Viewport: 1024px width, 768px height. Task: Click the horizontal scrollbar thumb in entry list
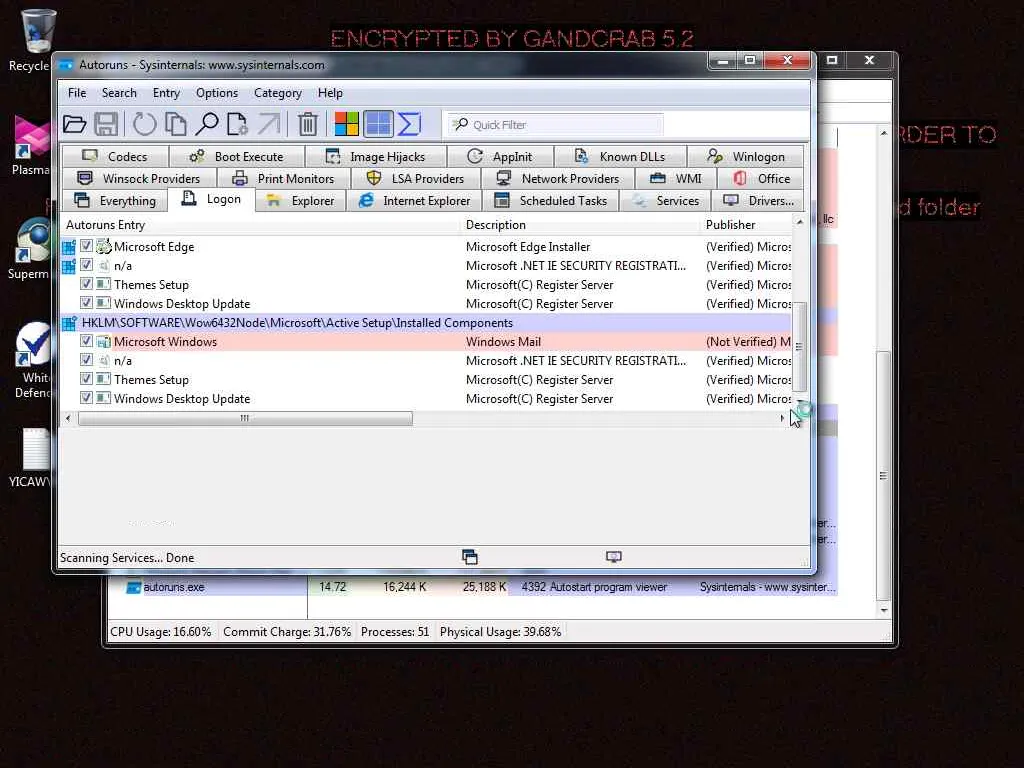[245, 418]
